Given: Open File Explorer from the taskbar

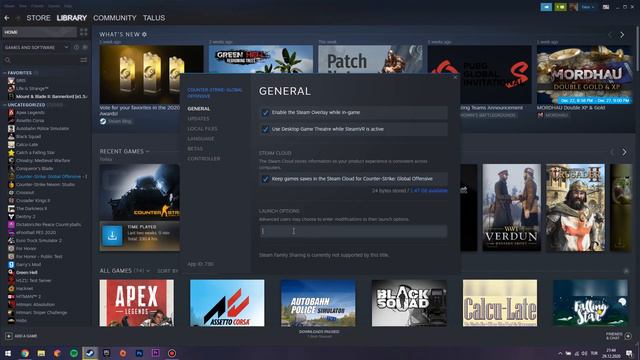Looking at the screenshot, I should (x=41, y=353).
